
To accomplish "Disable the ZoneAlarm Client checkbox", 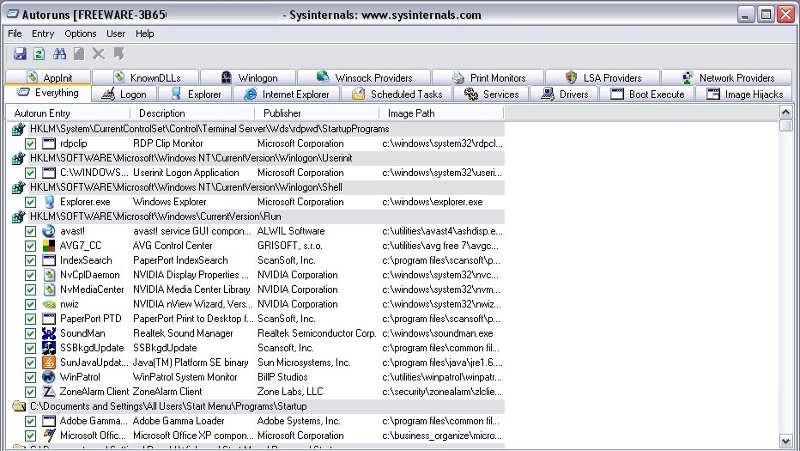I will [x=31, y=392].
